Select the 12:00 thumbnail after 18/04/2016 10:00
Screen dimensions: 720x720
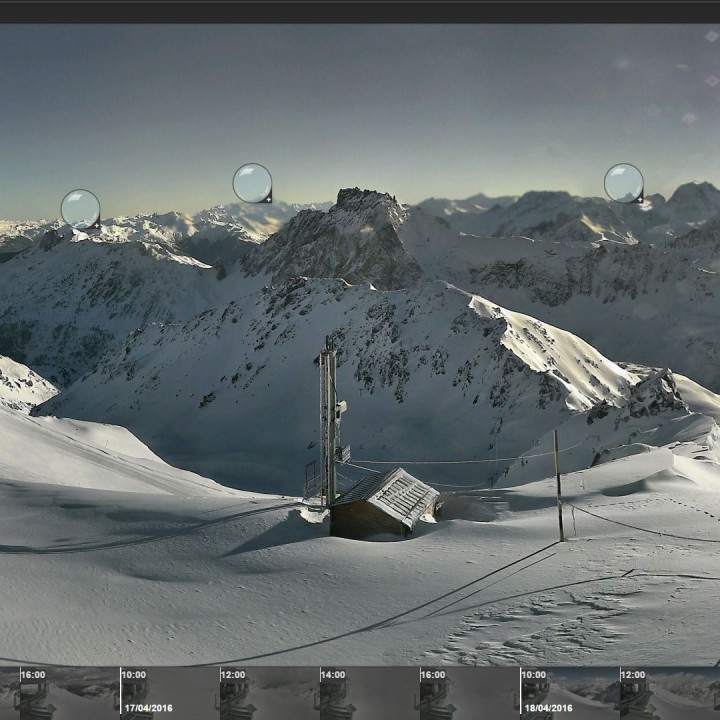click(x=670, y=693)
